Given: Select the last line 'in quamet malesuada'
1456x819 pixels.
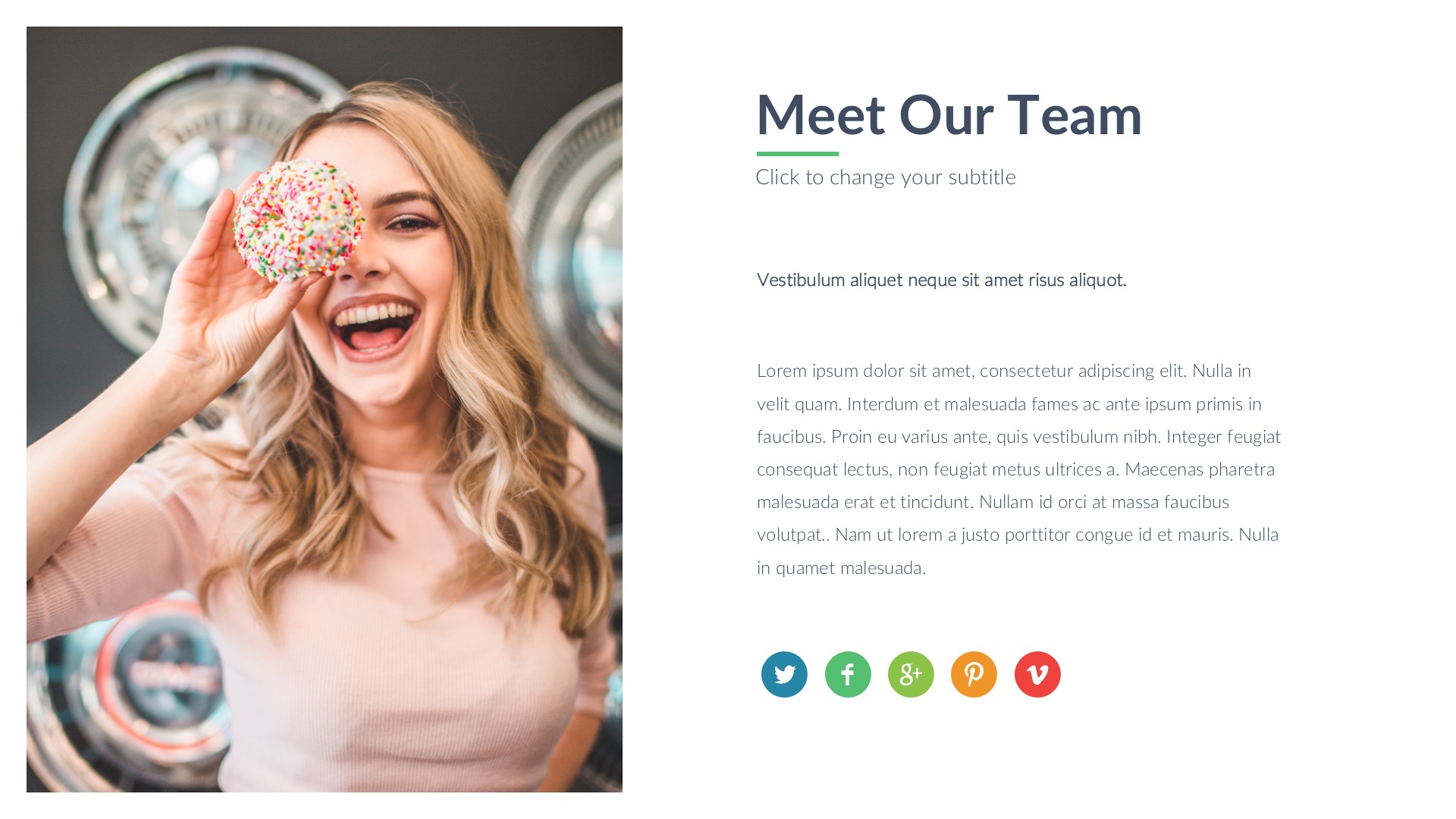Looking at the screenshot, I should 841,568.
